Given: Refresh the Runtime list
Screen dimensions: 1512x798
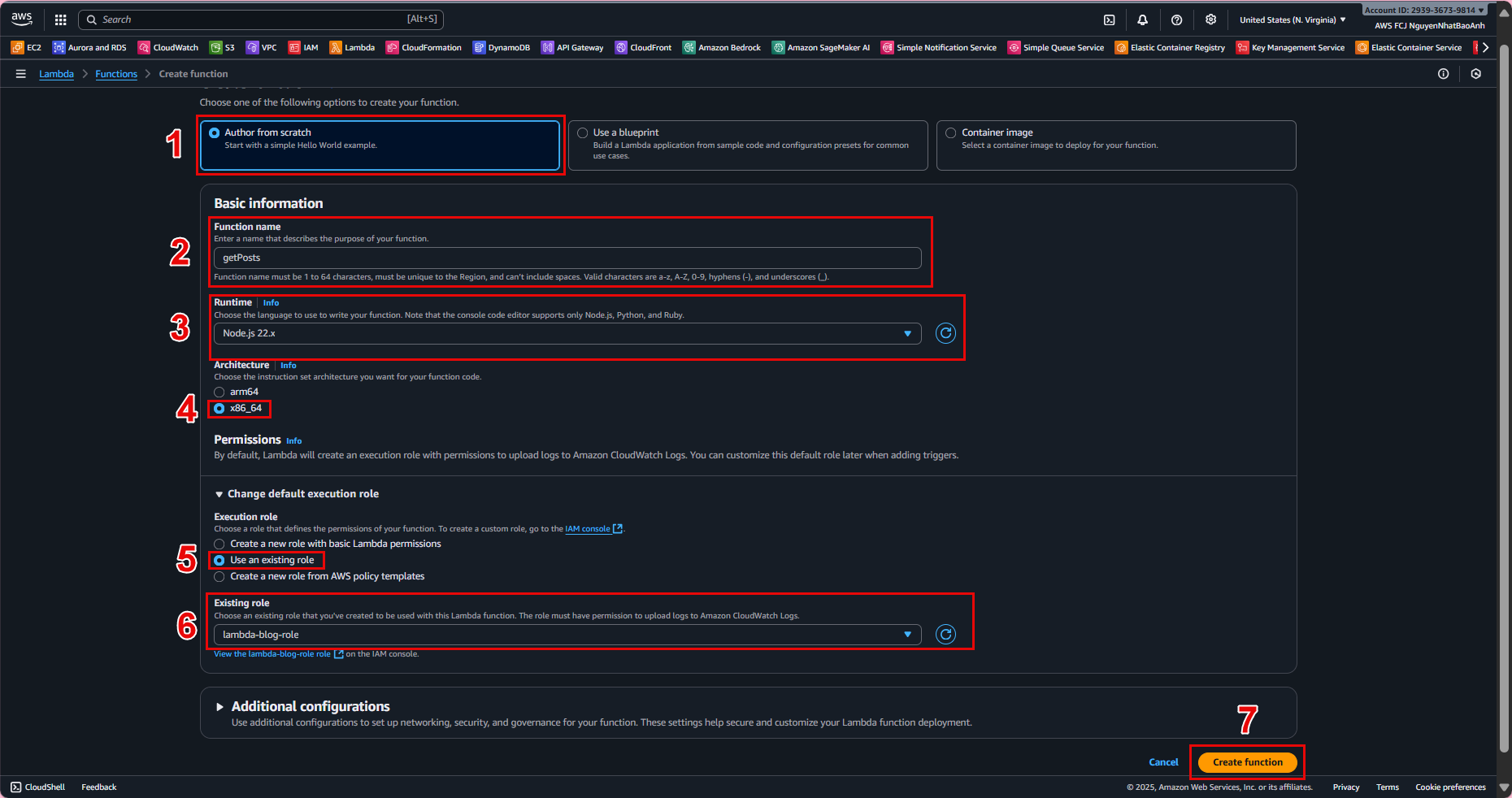Looking at the screenshot, I should point(945,333).
